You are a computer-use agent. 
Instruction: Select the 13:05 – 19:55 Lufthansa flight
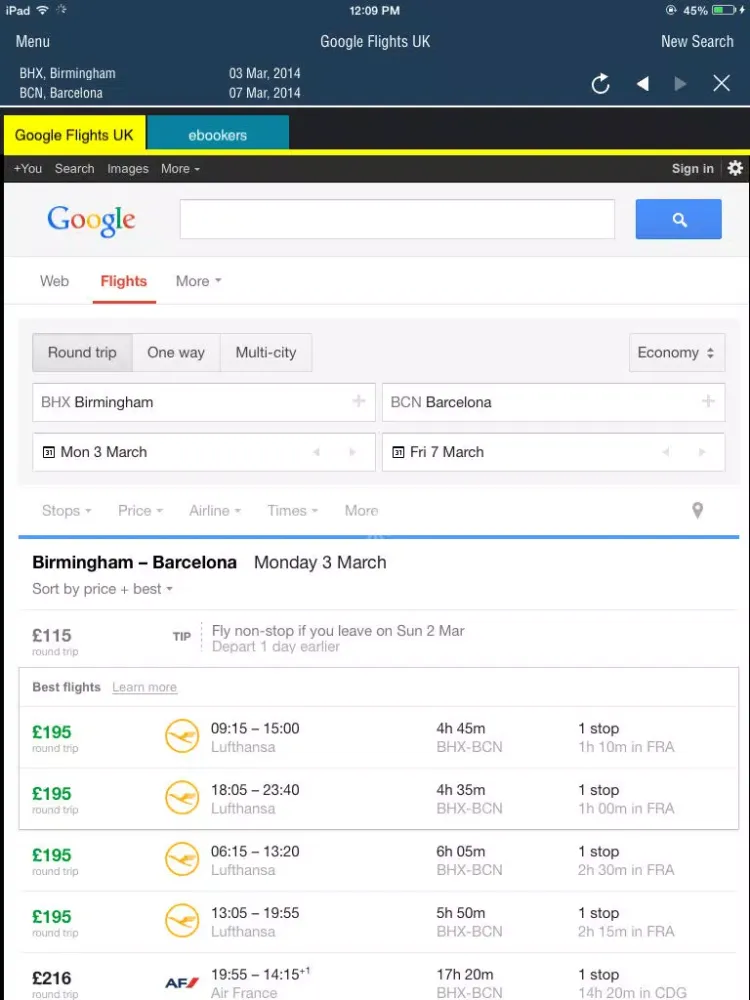(x=379, y=922)
